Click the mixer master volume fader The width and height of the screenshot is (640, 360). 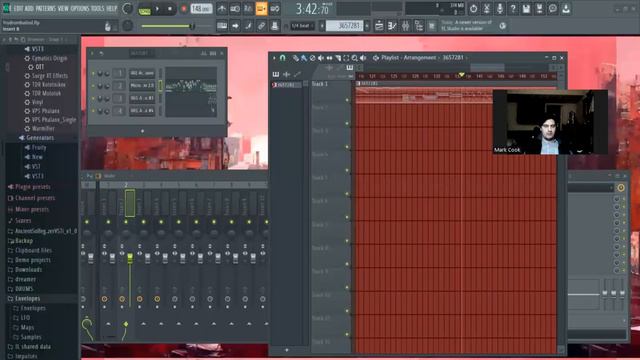pos(91,258)
